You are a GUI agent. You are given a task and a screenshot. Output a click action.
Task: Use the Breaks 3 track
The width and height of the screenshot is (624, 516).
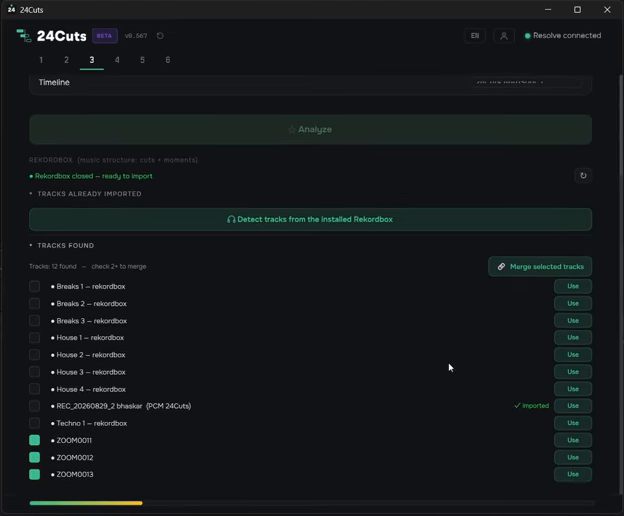coord(573,321)
